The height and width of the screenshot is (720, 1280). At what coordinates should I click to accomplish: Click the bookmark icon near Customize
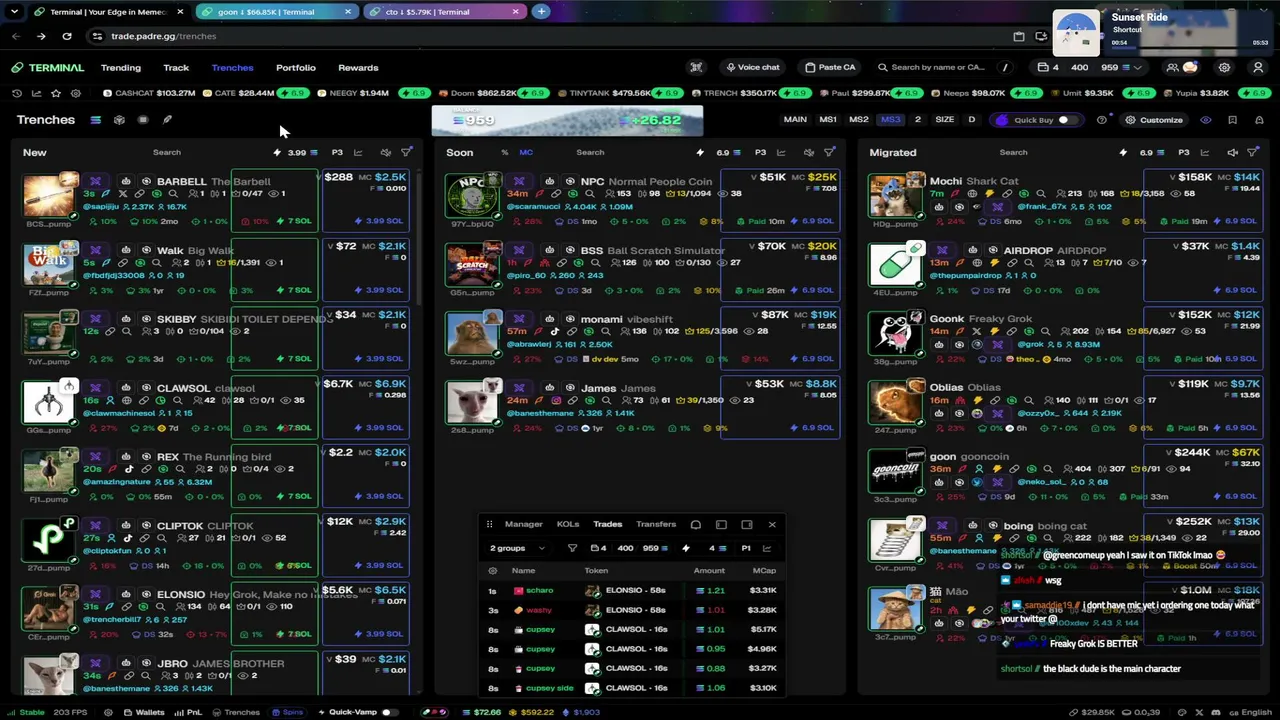point(1232,120)
